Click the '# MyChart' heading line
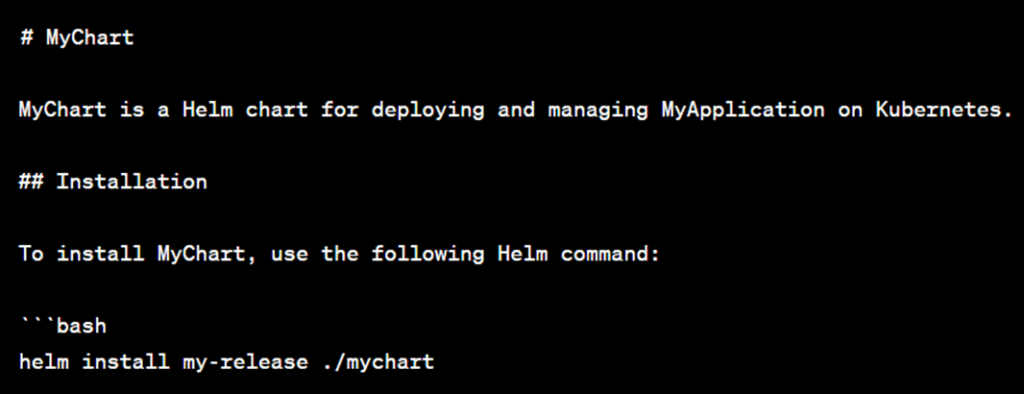Screen dimensions: 1024x394 [76, 37]
